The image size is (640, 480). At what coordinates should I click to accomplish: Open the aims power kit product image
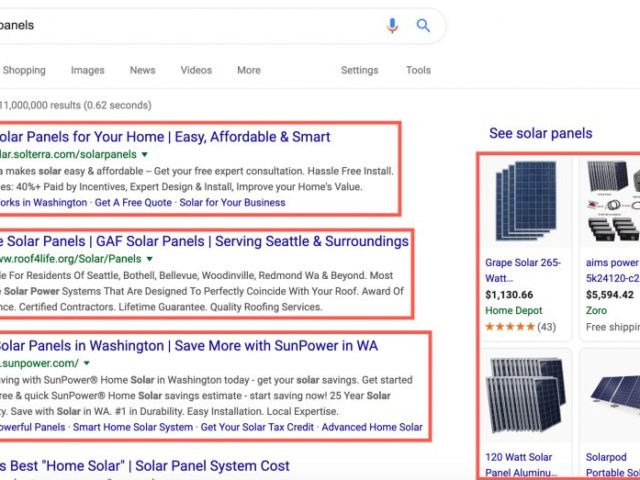pos(611,202)
